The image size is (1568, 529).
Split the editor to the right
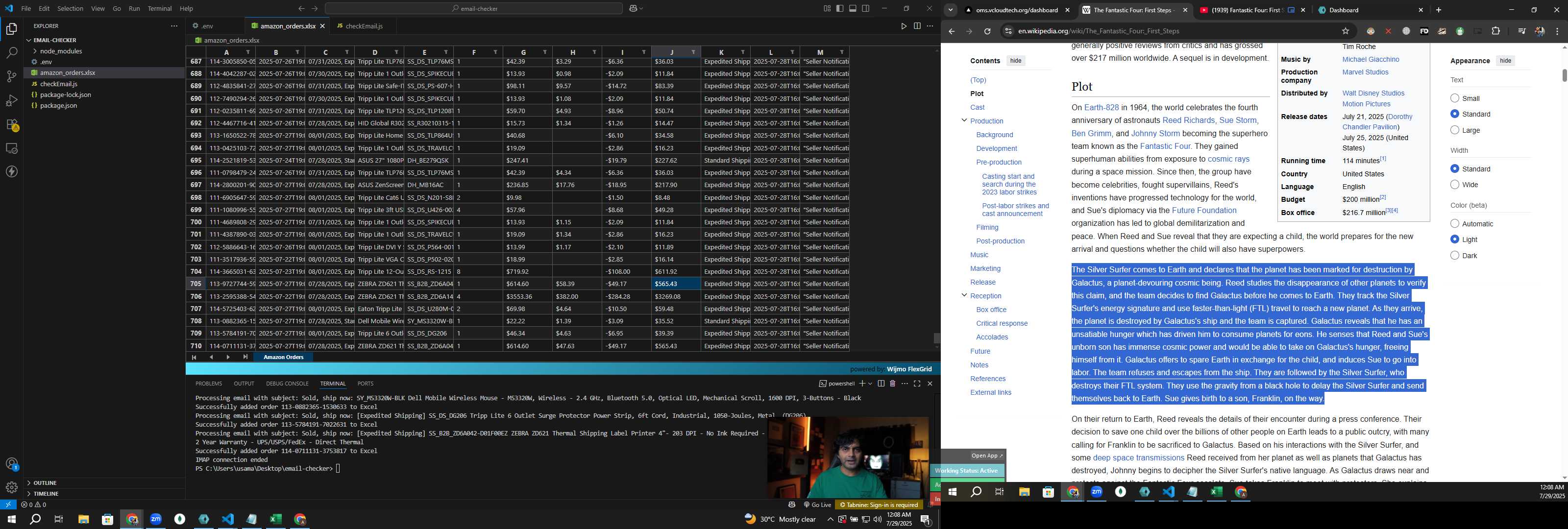click(x=917, y=26)
